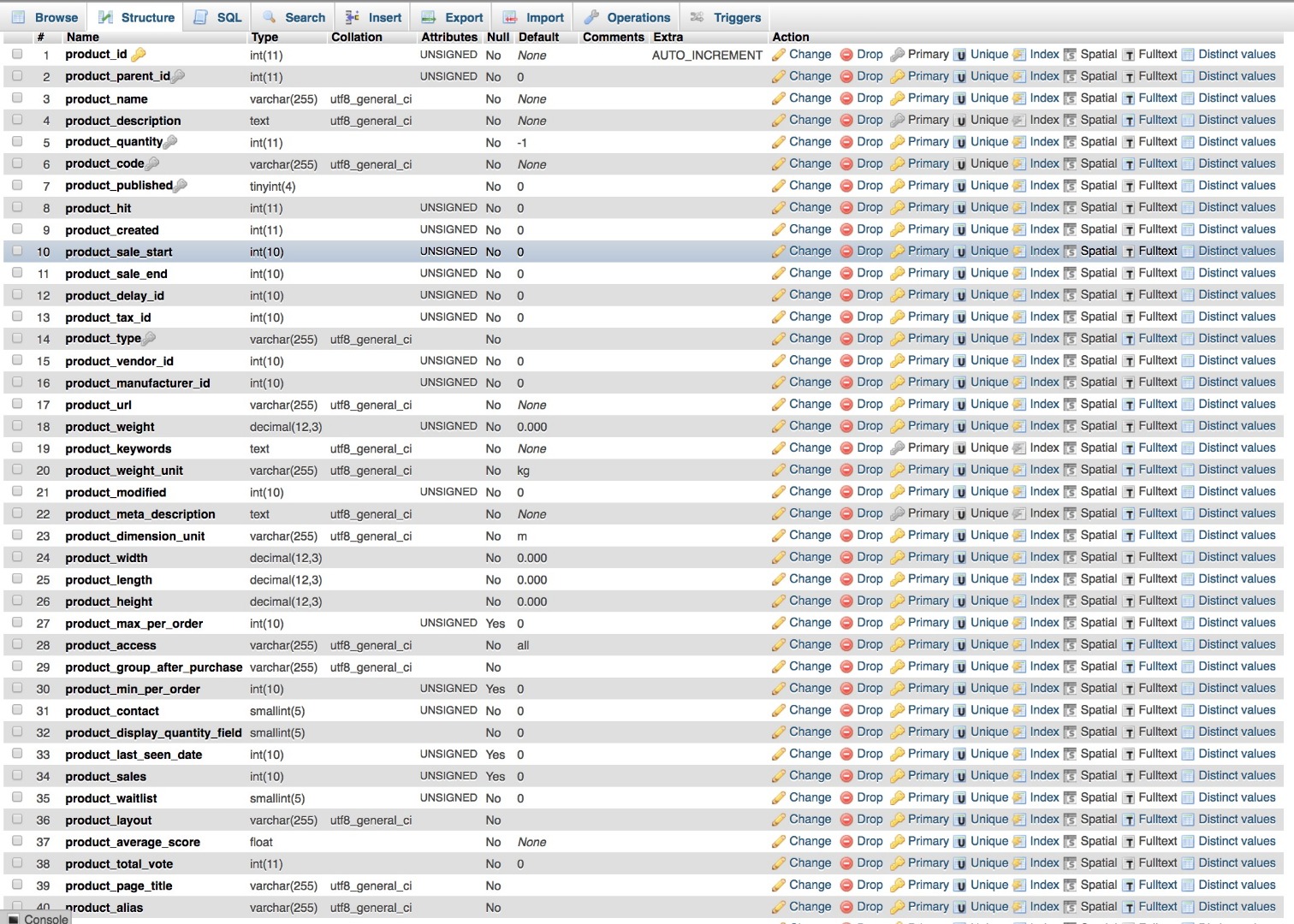Screen dimensions: 1294x924
Task: Click the product_page_title field name
Action: pos(119,885)
